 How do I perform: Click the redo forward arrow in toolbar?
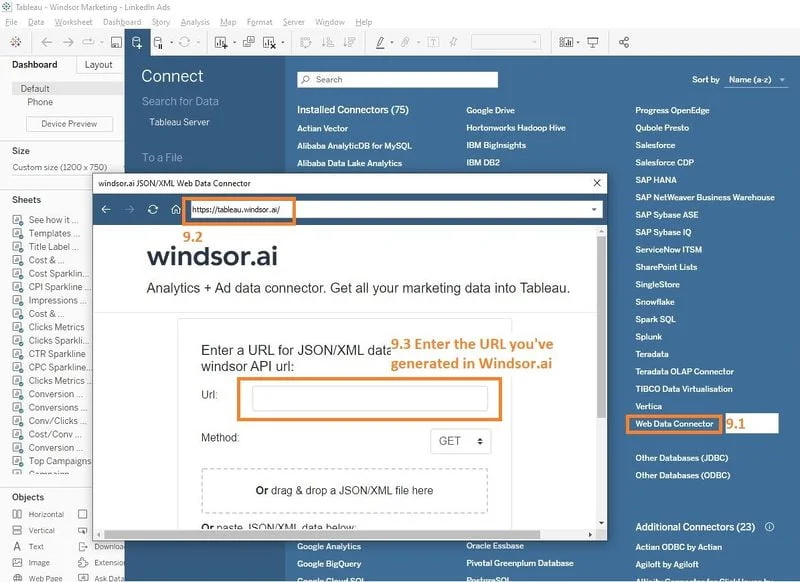[68, 42]
